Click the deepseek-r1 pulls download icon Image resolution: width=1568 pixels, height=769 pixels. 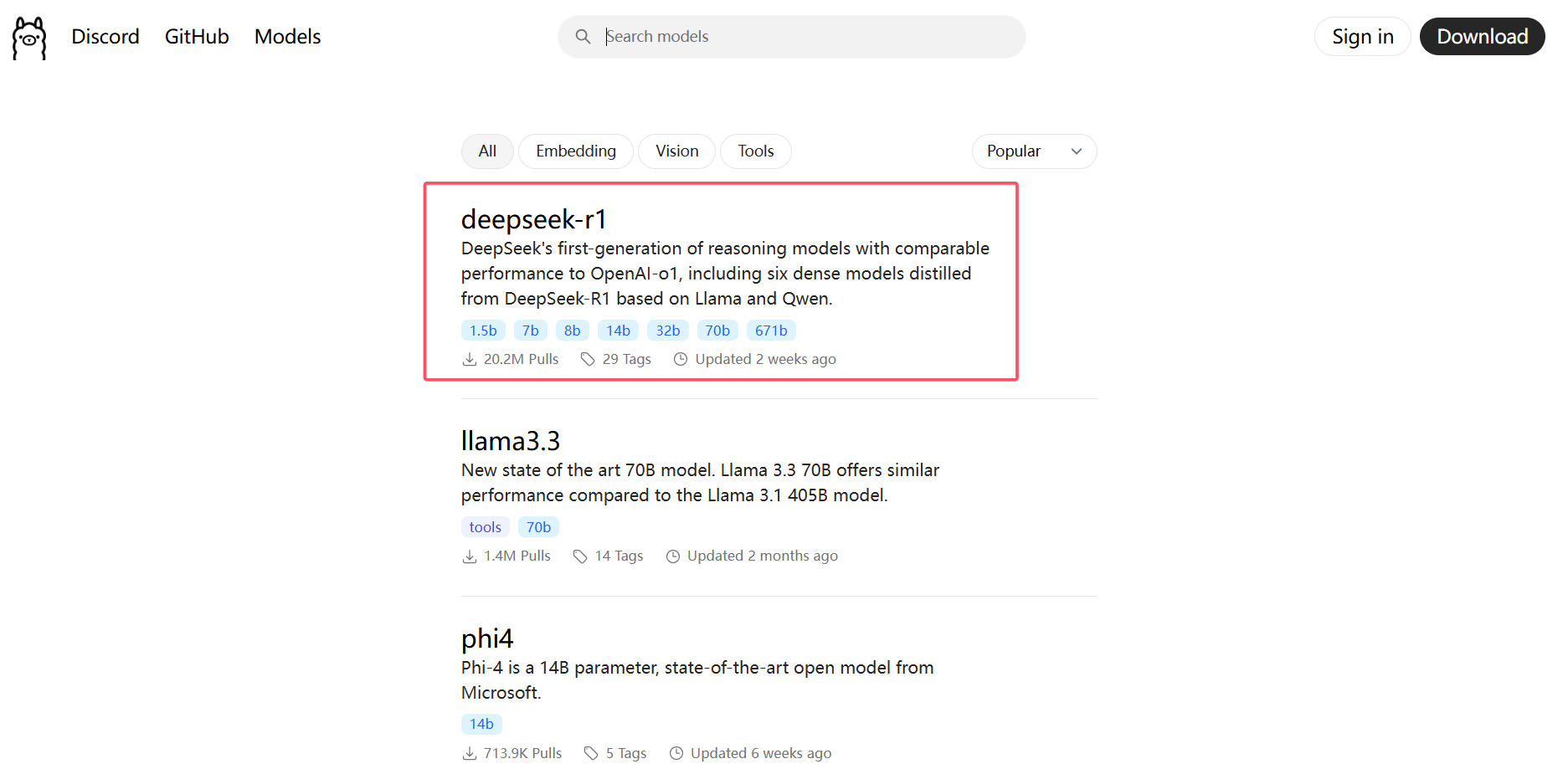[470, 359]
